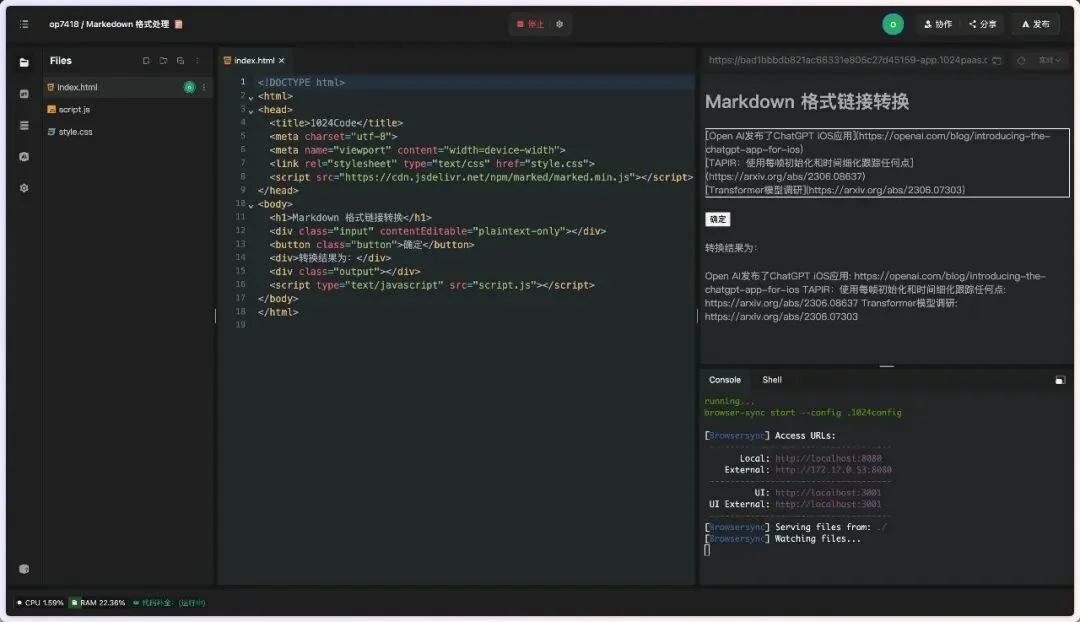Click the marked.min.js script line

481,177
